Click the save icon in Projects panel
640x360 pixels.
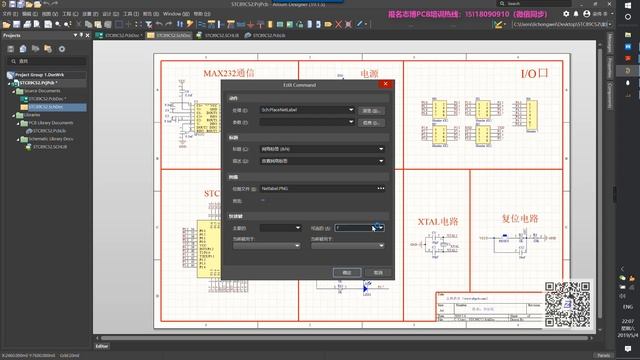point(11,49)
